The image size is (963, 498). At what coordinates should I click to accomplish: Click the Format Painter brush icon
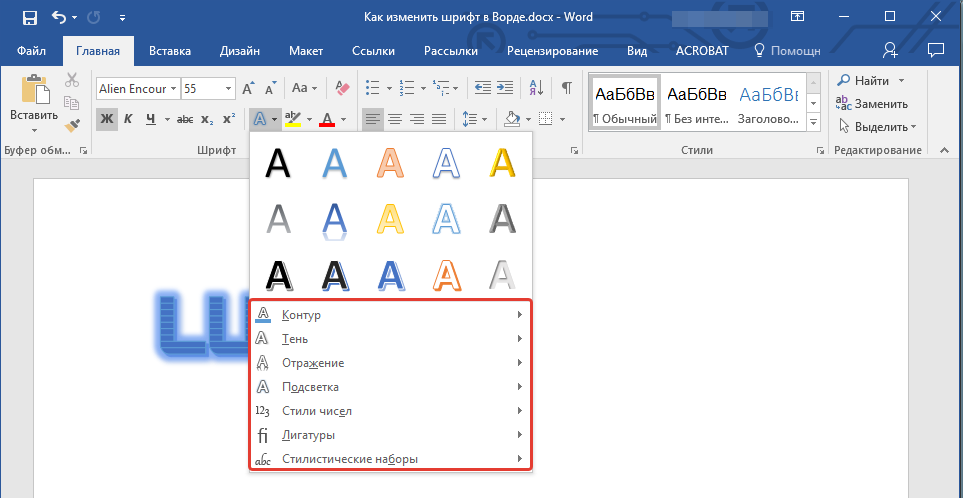click(x=72, y=125)
